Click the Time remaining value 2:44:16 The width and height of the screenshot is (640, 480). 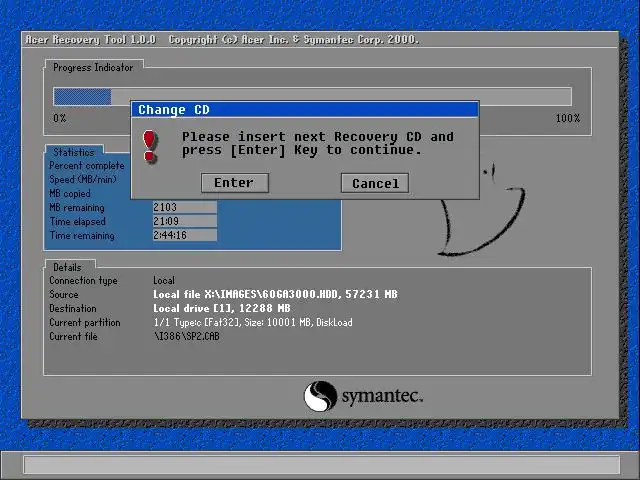coord(184,235)
